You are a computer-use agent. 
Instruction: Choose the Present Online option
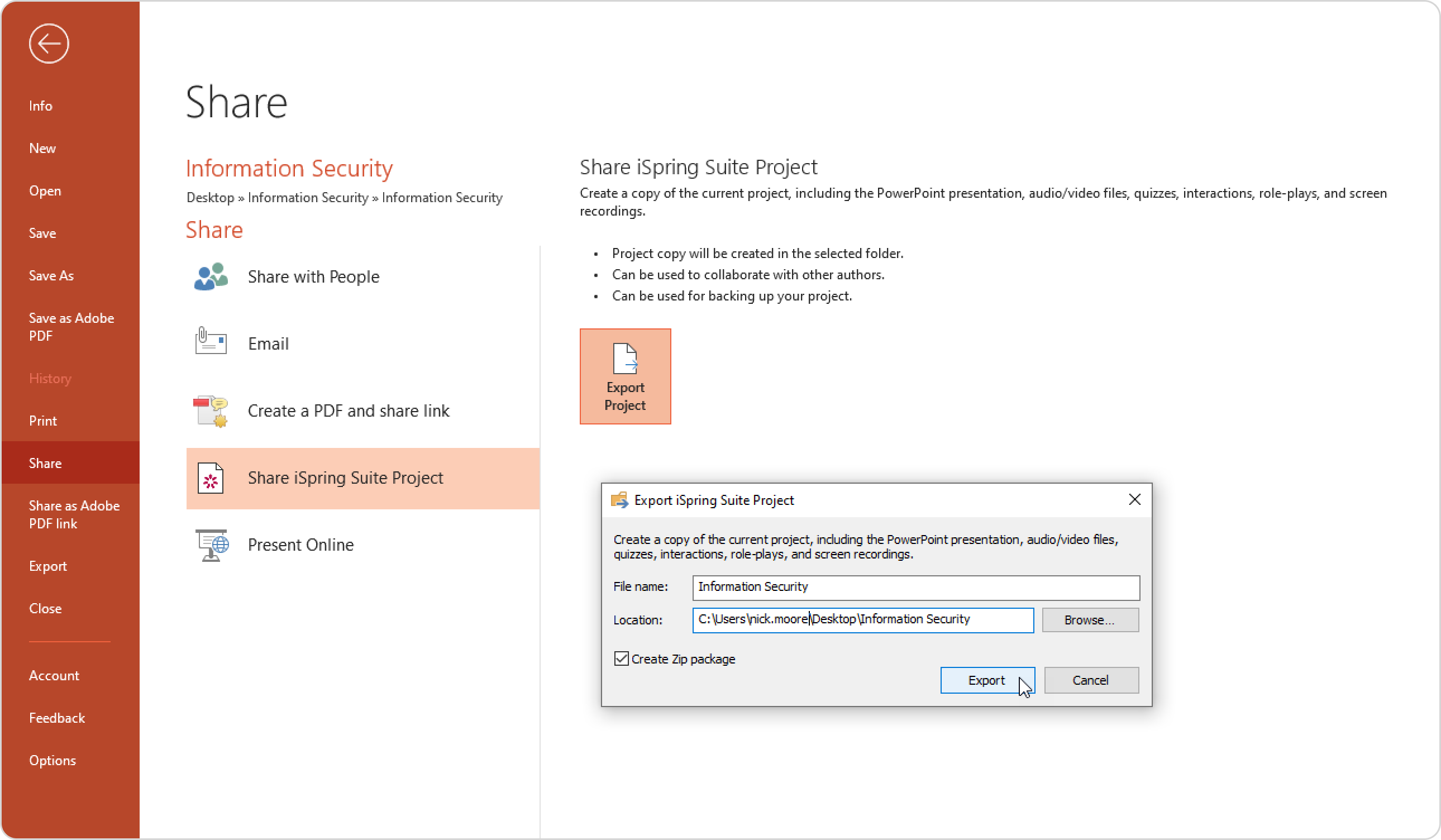[x=362, y=545]
